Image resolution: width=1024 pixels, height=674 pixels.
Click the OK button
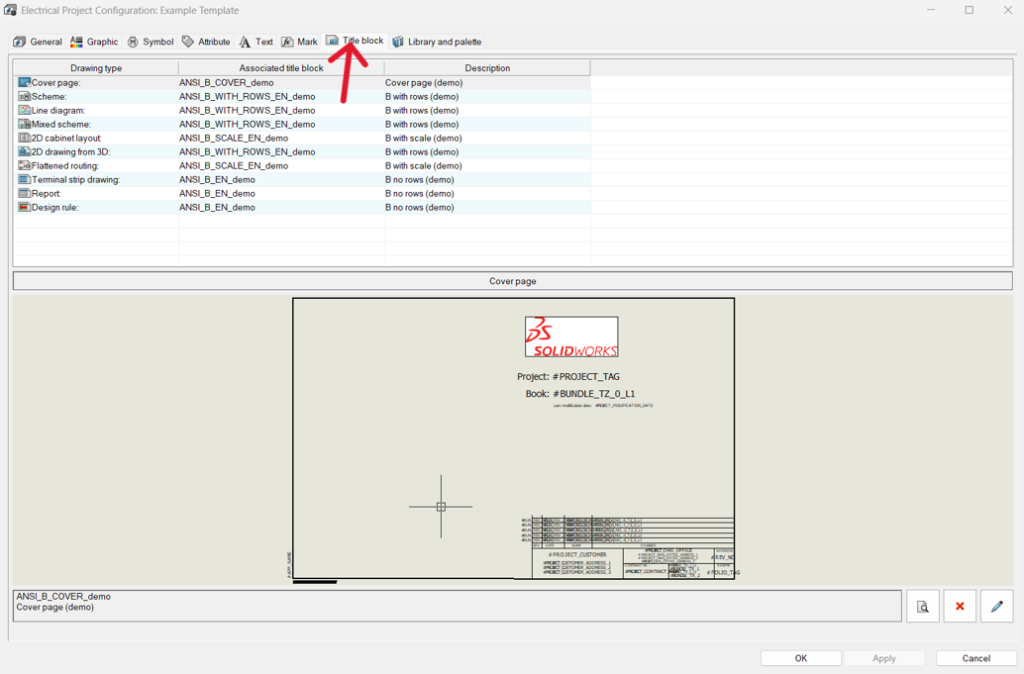click(801, 658)
